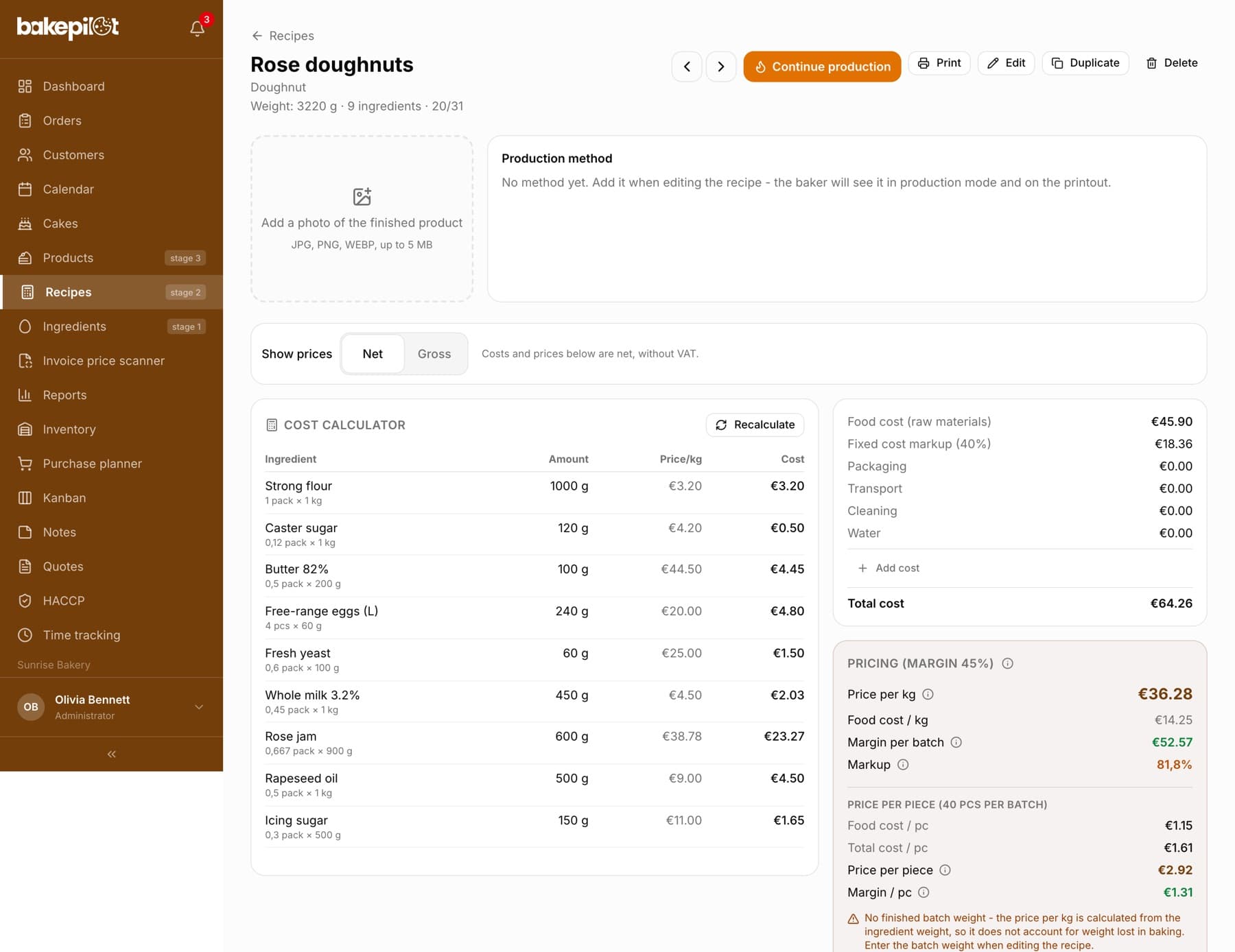Open HACCP section

click(x=111, y=601)
